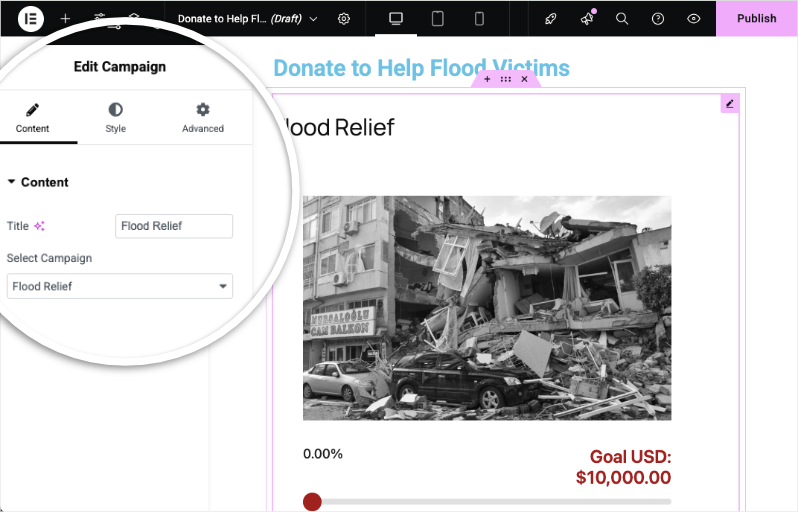This screenshot has height=512, width=798.
Task: Select the Style tab
Action: (x=116, y=118)
